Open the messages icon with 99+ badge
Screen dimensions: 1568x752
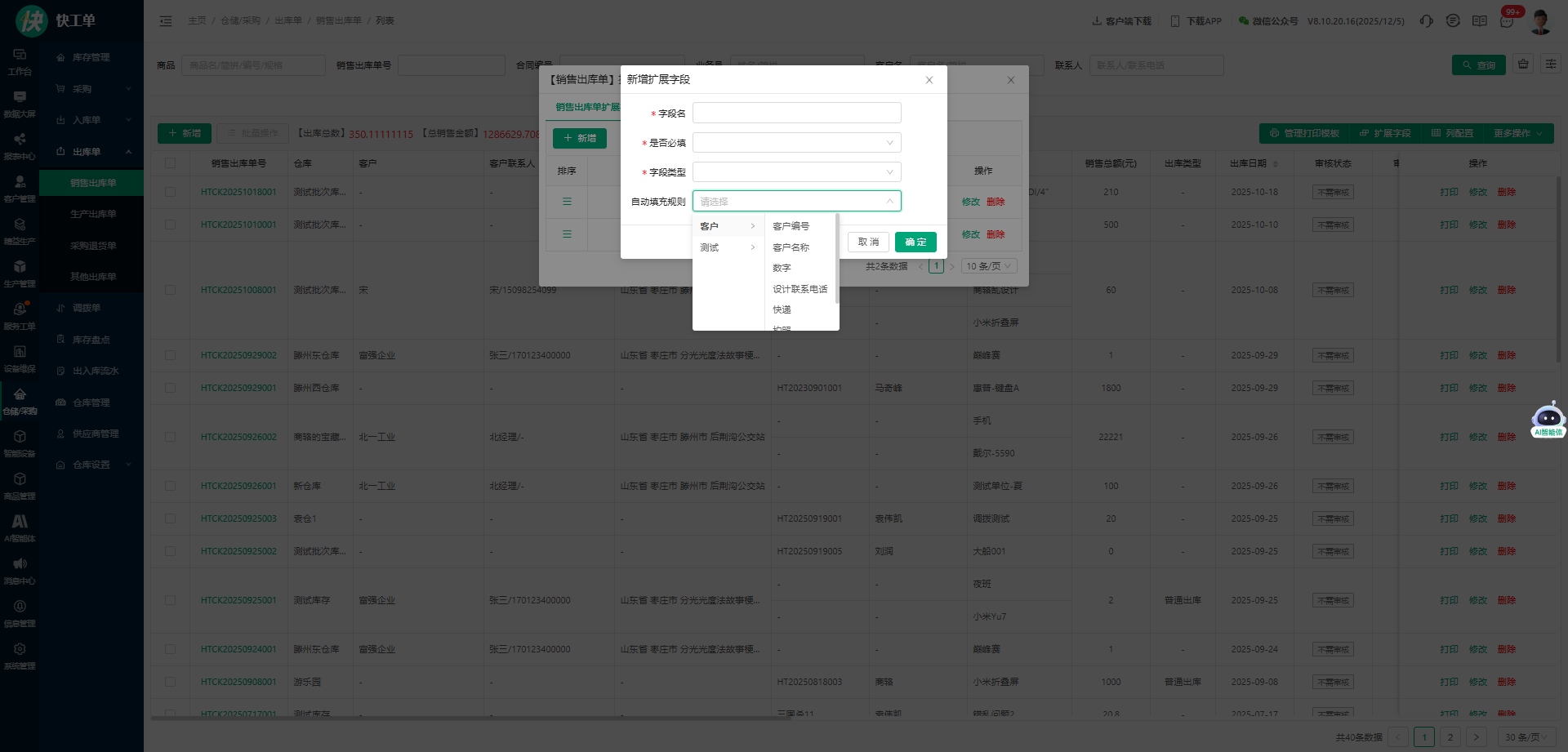click(x=1507, y=21)
